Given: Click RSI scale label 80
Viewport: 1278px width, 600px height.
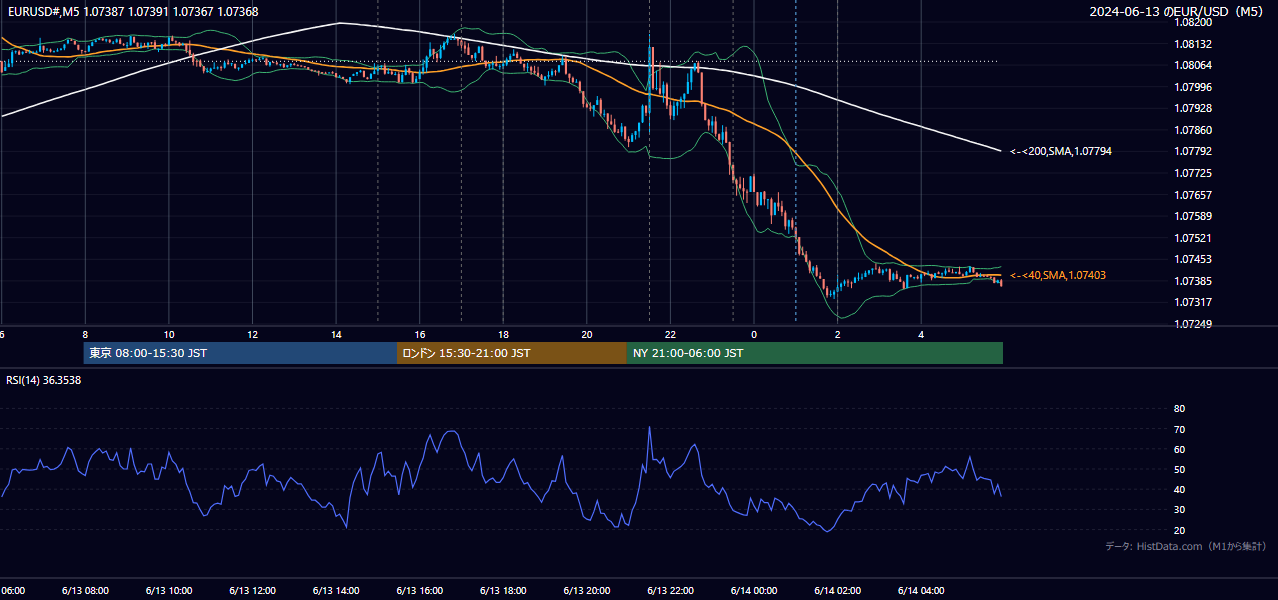Looking at the screenshot, I should coord(1179,409).
